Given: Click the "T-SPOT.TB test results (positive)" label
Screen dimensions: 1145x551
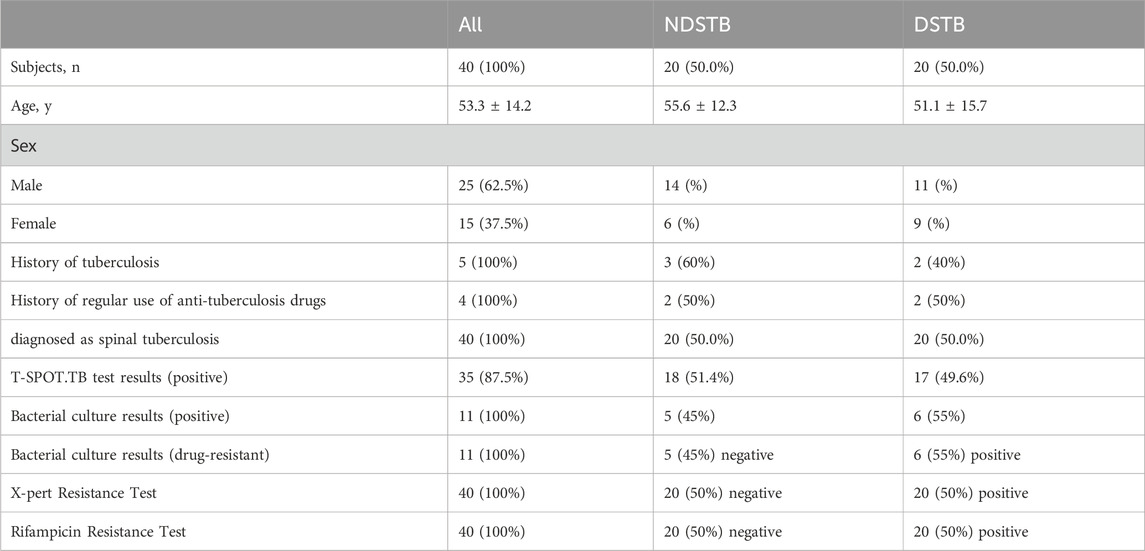Looking at the screenshot, I should point(119,377).
